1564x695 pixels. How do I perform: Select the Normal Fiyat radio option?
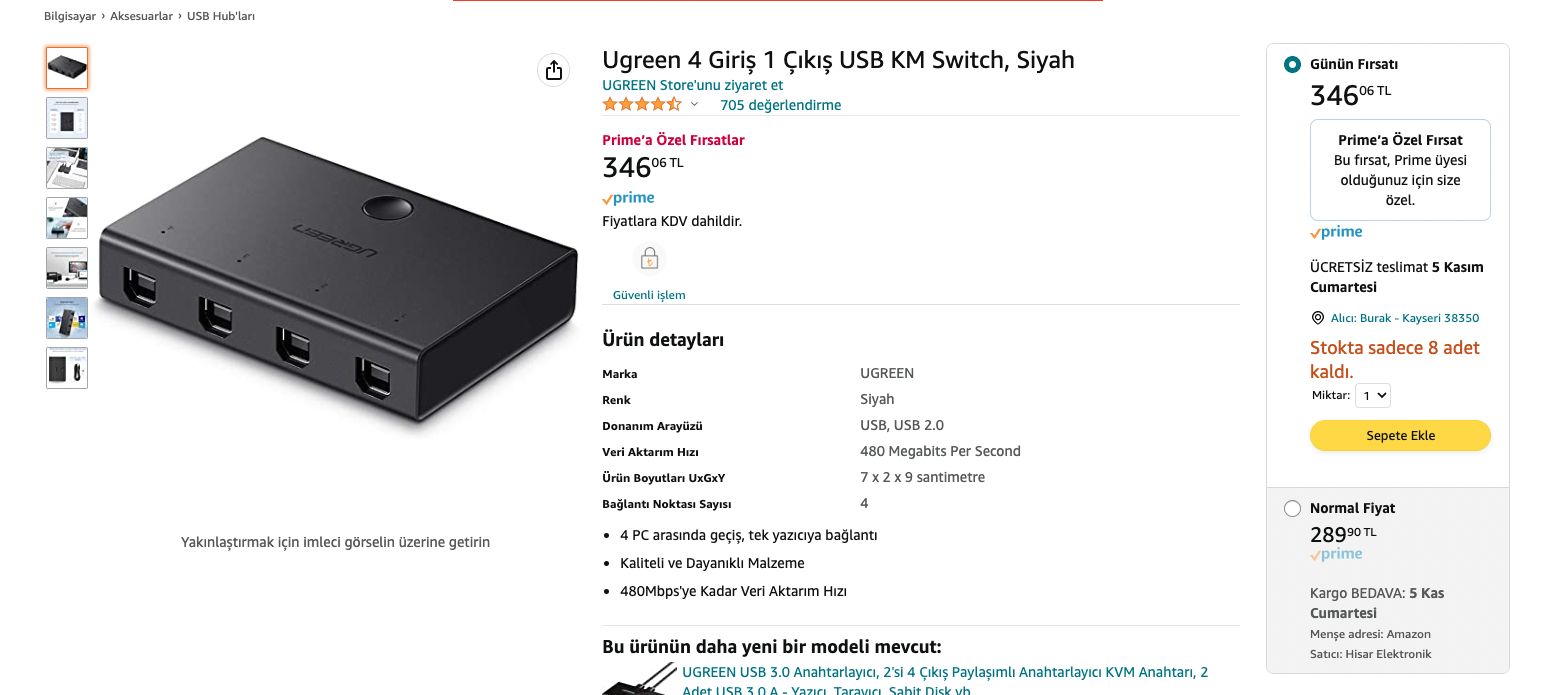1293,508
